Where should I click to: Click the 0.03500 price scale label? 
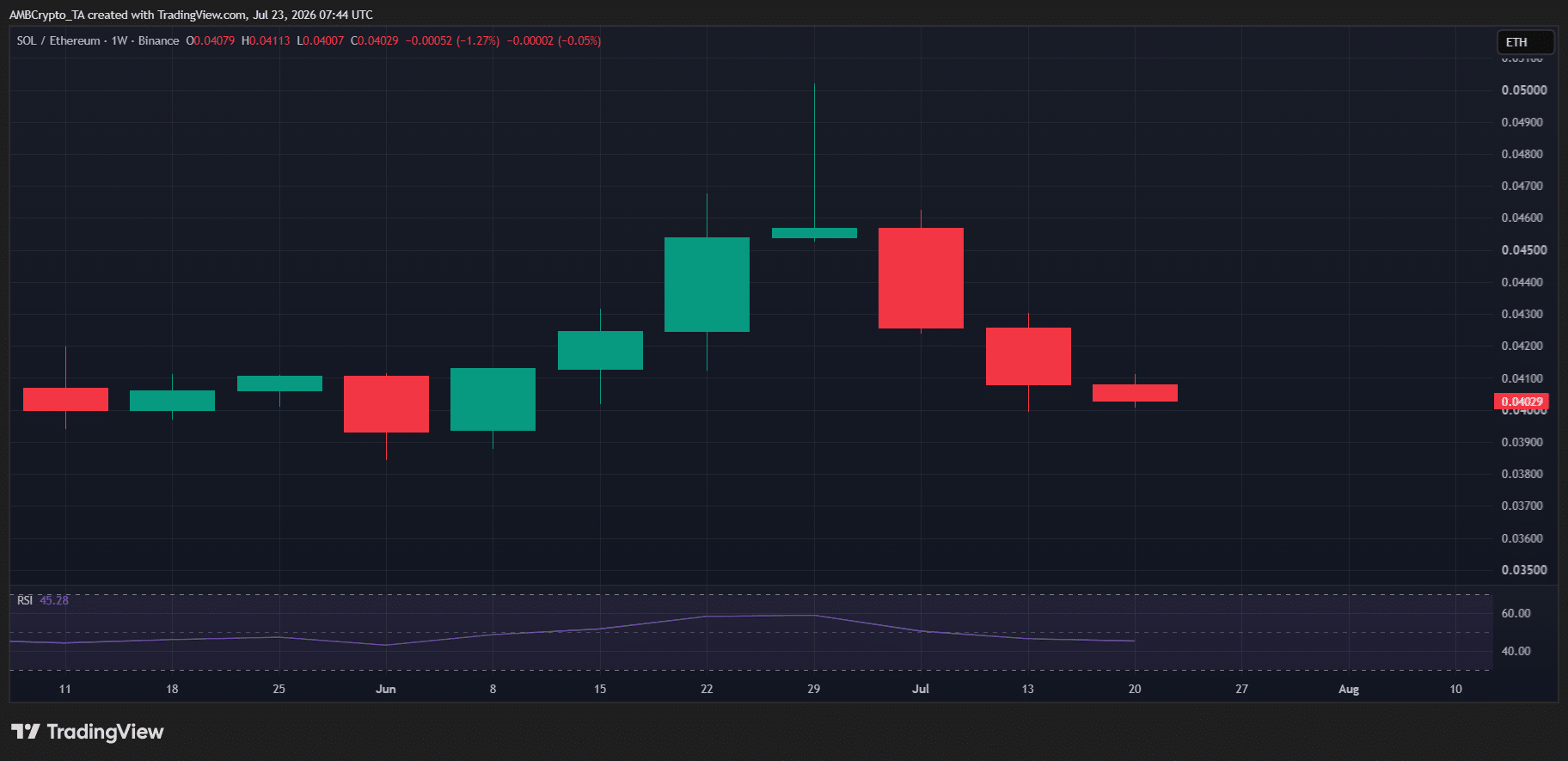point(1524,570)
